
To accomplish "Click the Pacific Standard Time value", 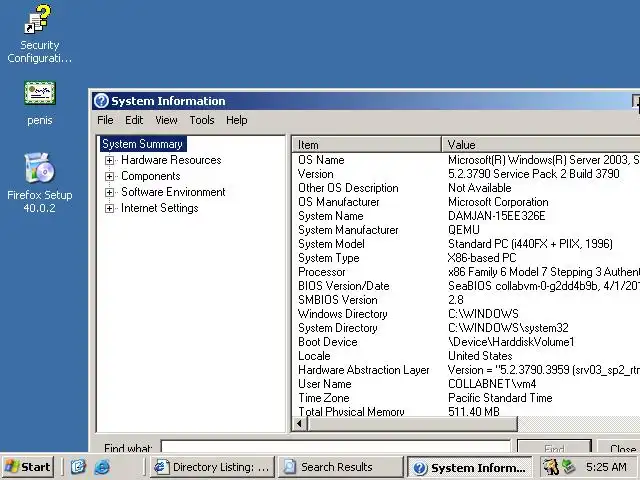I will click(x=500, y=398).
